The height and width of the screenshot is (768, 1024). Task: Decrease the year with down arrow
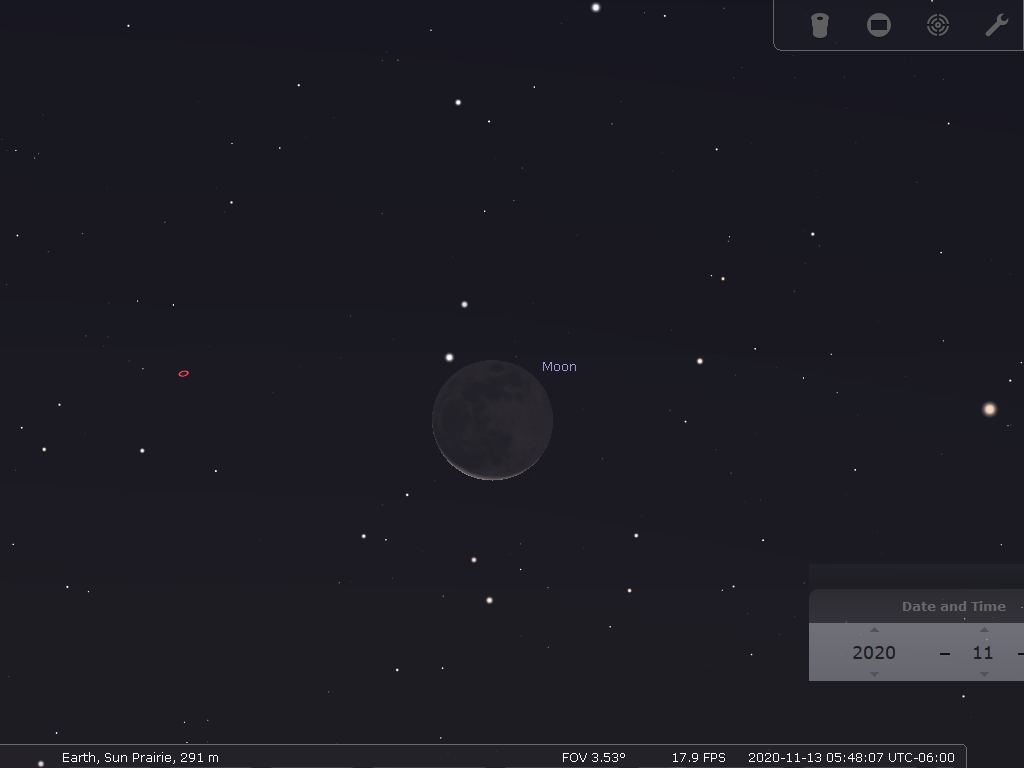(874, 674)
